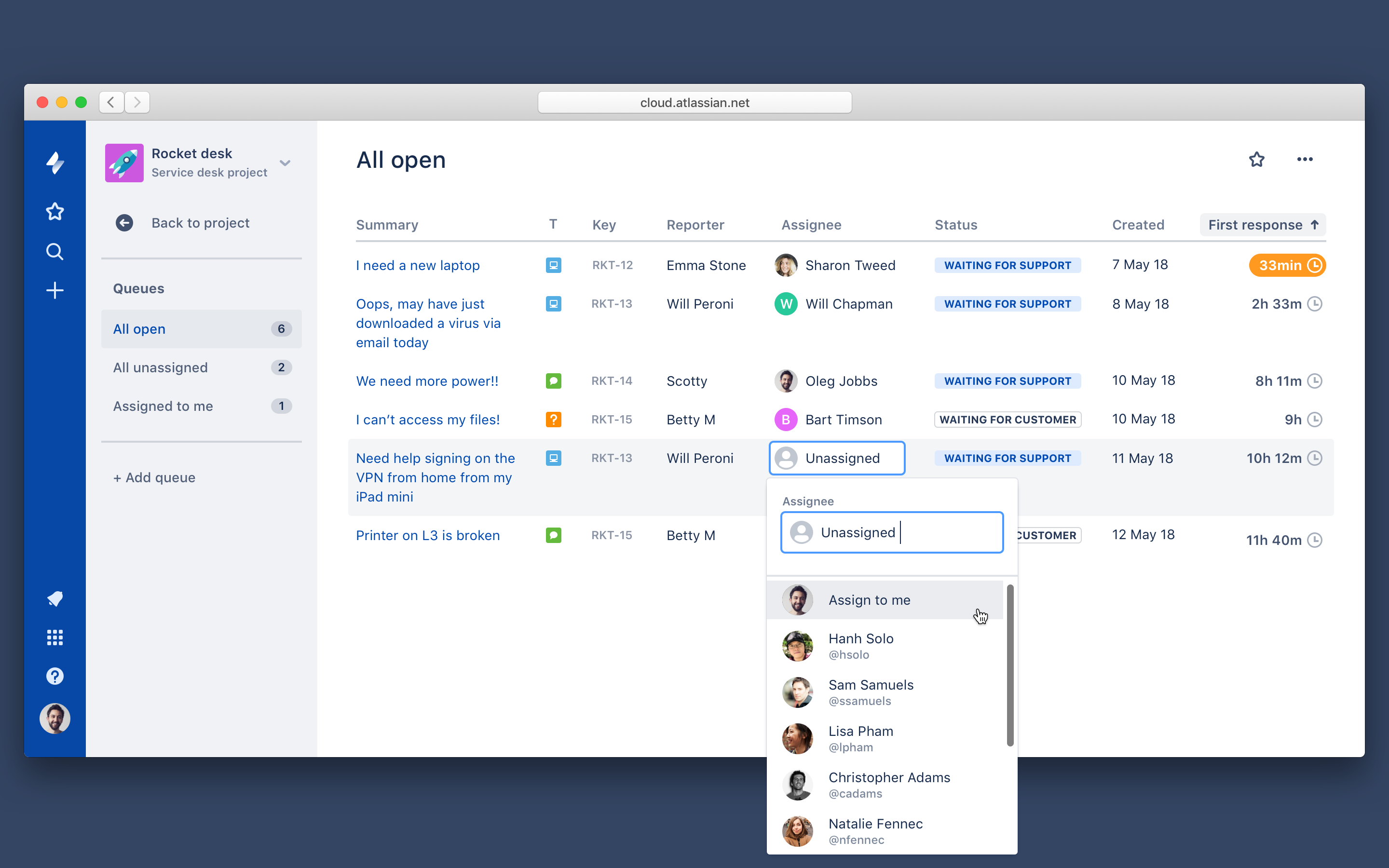Viewport: 1389px width, 868px height.
Task: Click the assignee list scrollbar
Action: [1009, 666]
